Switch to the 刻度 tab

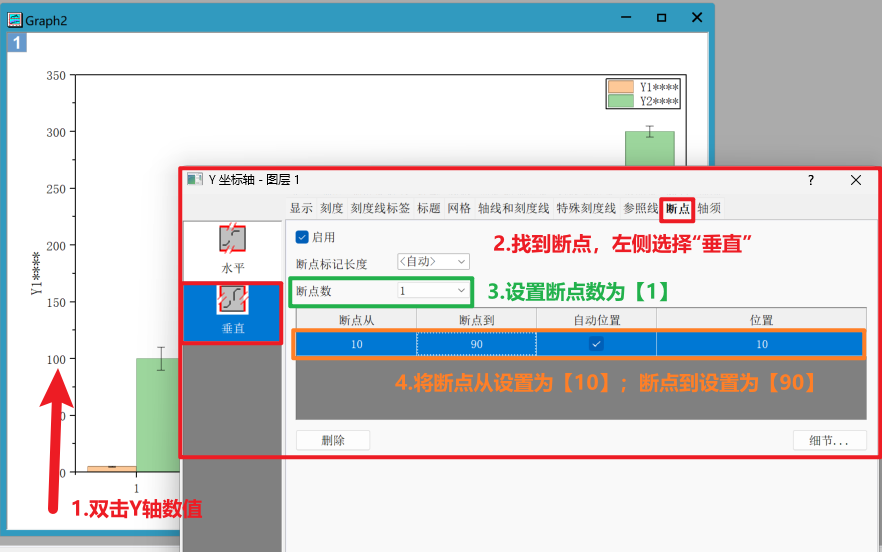pos(332,208)
